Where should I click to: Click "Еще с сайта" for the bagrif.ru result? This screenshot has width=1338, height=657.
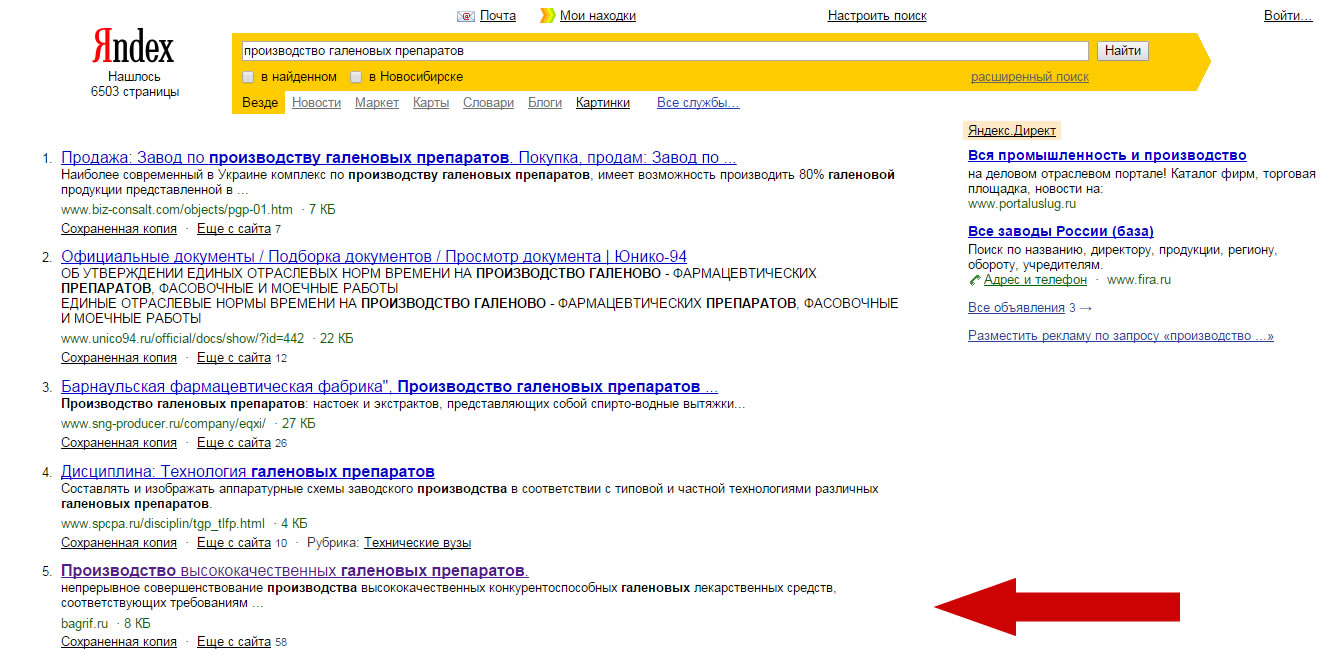pos(234,642)
